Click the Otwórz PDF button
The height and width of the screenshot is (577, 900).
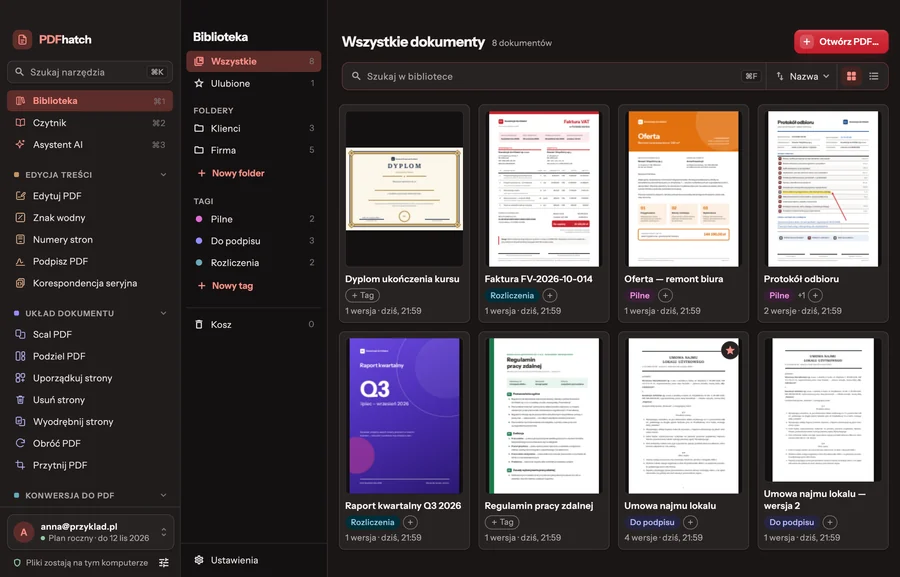pyautogui.click(x=841, y=42)
